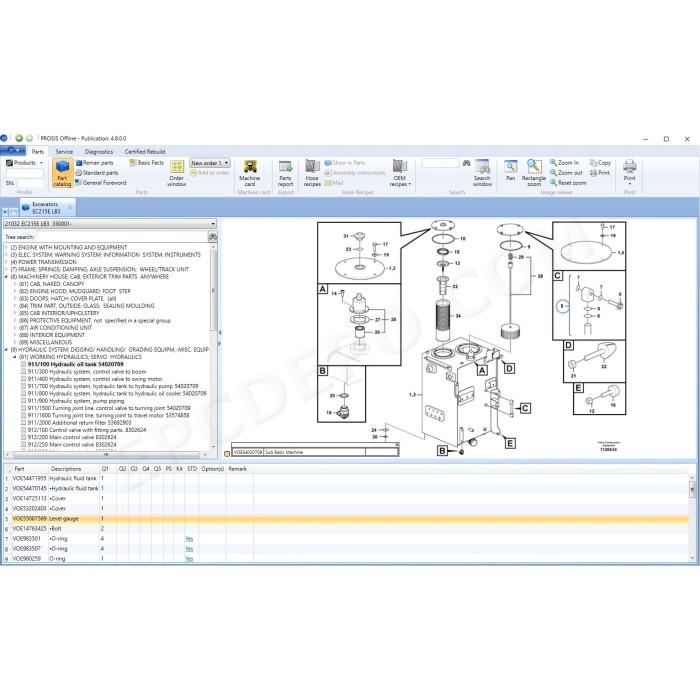Open the blue application menu button

tap(12, 150)
